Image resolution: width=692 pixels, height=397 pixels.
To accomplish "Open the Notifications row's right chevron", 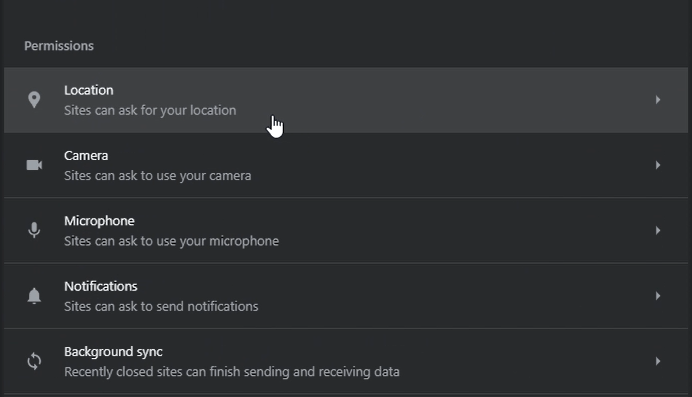I will (x=658, y=296).
